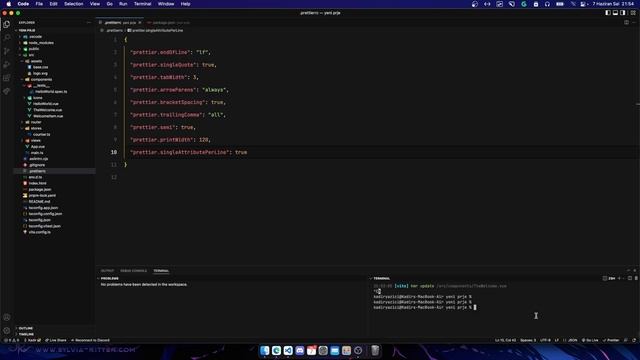Click the UTF-8 encoding indicator
The width and height of the screenshot is (640, 360).
point(545,340)
